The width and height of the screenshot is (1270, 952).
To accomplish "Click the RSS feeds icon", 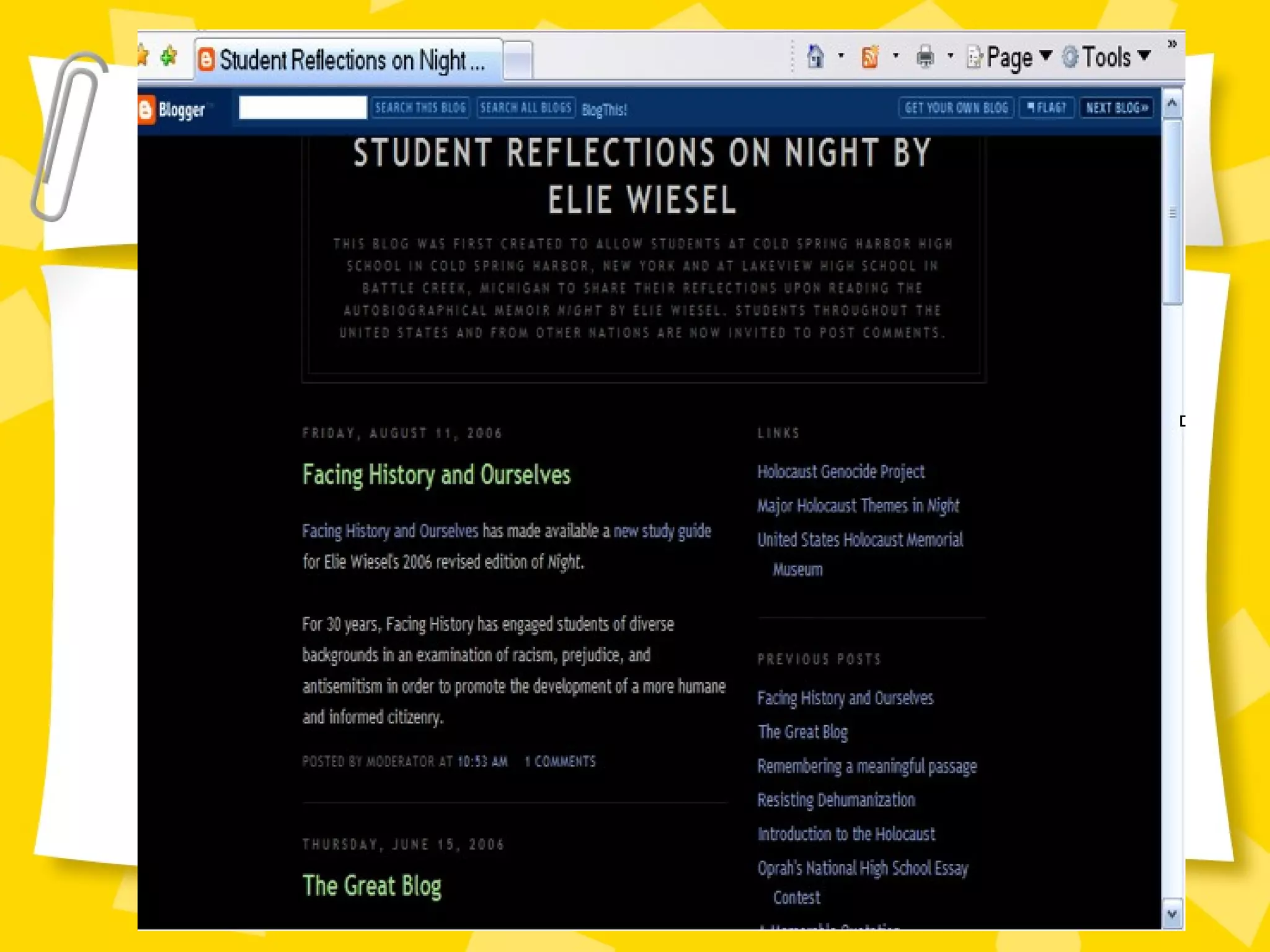I will (870, 58).
